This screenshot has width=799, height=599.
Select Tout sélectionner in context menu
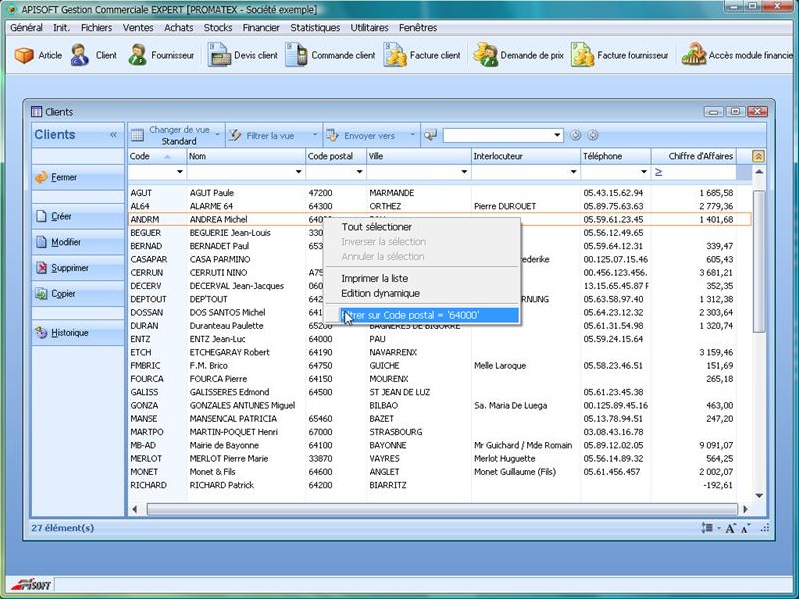point(377,227)
